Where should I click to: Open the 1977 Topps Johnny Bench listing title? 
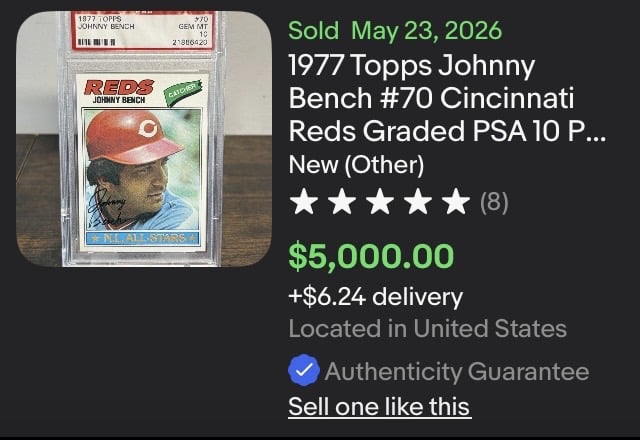point(447,98)
